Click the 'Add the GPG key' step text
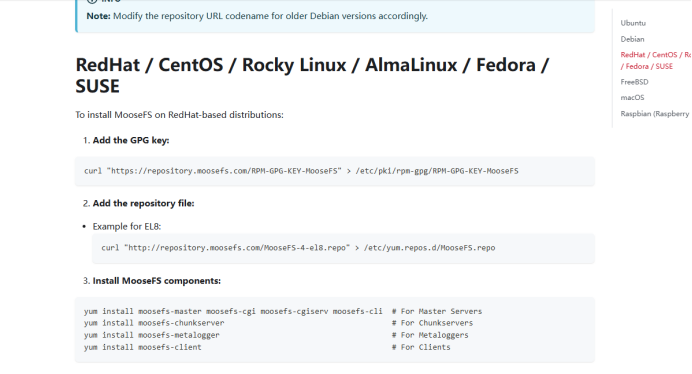The height and width of the screenshot is (374, 692). click(131, 140)
